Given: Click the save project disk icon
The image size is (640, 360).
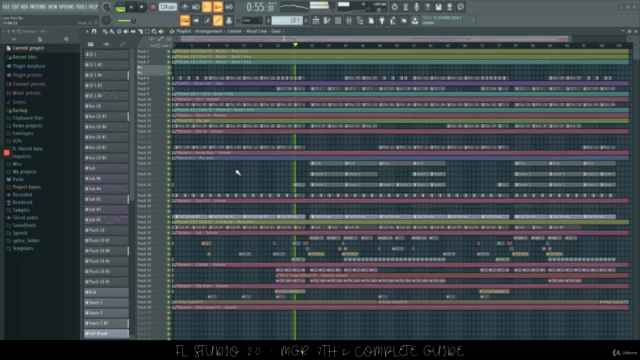Looking at the screenshot, I should [438, 7].
